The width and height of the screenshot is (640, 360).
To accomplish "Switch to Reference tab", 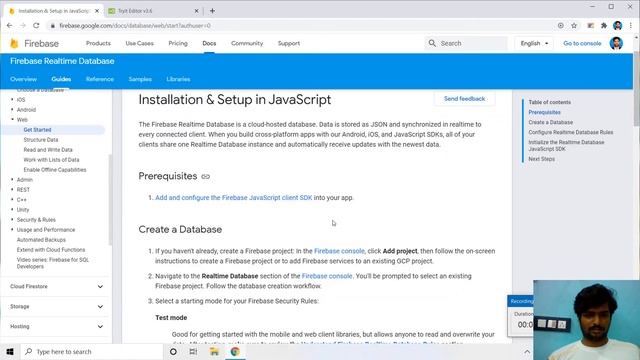I will click(100, 79).
